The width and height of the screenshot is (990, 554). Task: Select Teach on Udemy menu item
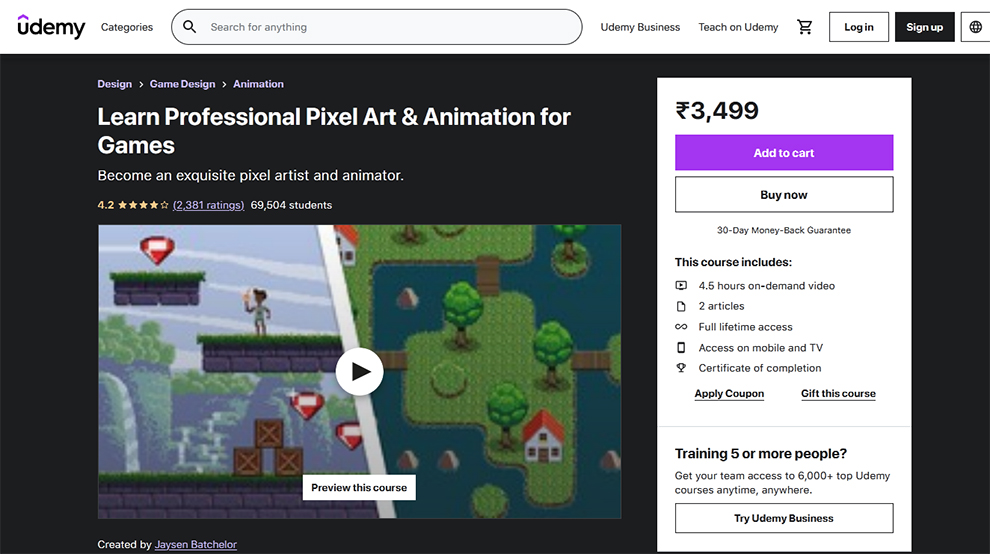[x=738, y=27]
